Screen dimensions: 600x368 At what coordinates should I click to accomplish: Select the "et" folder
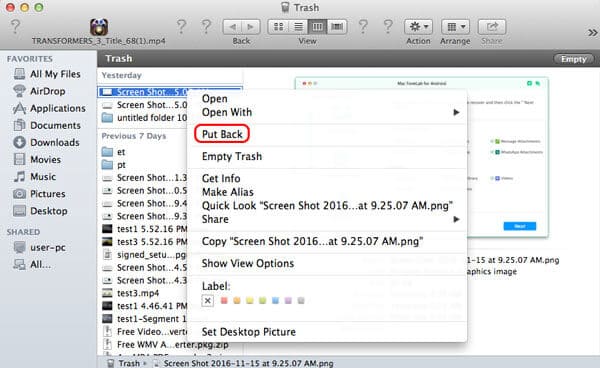click(x=114, y=152)
